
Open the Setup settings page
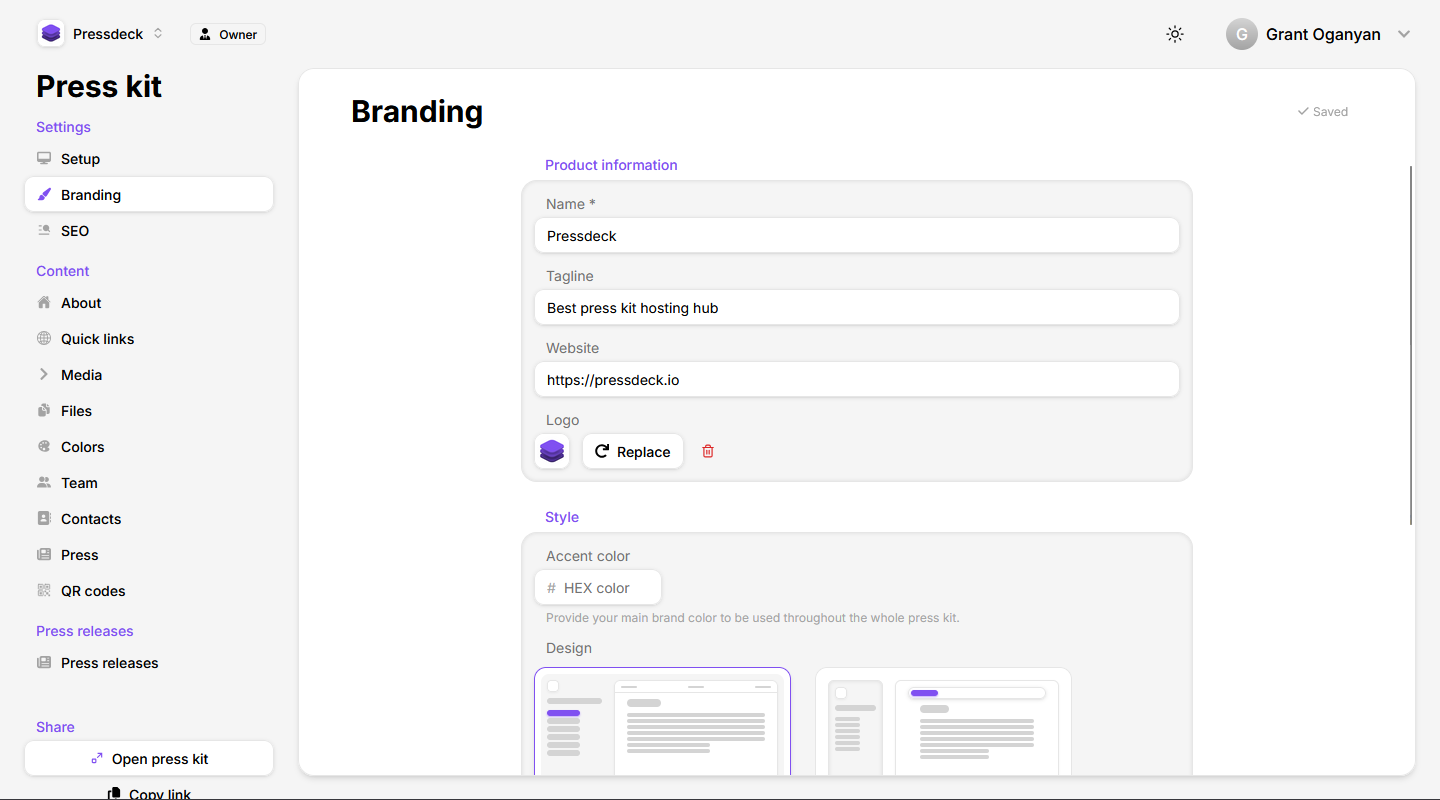(80, 159)
